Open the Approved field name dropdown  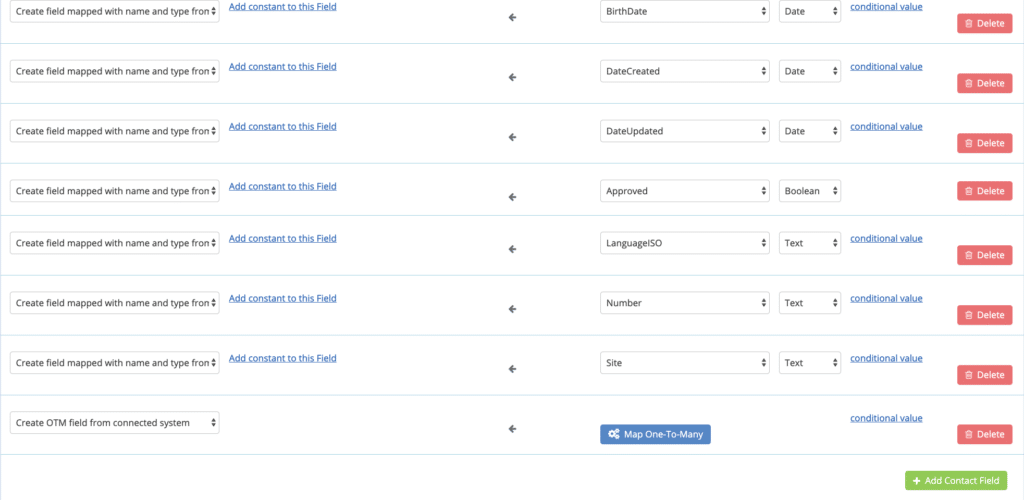pos(685,191)
